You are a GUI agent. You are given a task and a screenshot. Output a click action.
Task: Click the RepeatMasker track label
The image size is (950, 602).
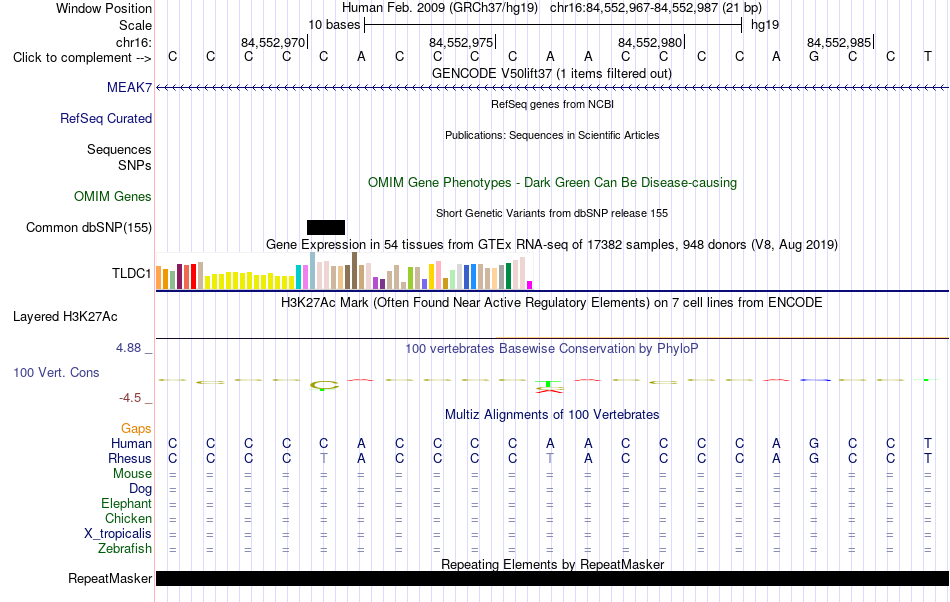(110, 579)
